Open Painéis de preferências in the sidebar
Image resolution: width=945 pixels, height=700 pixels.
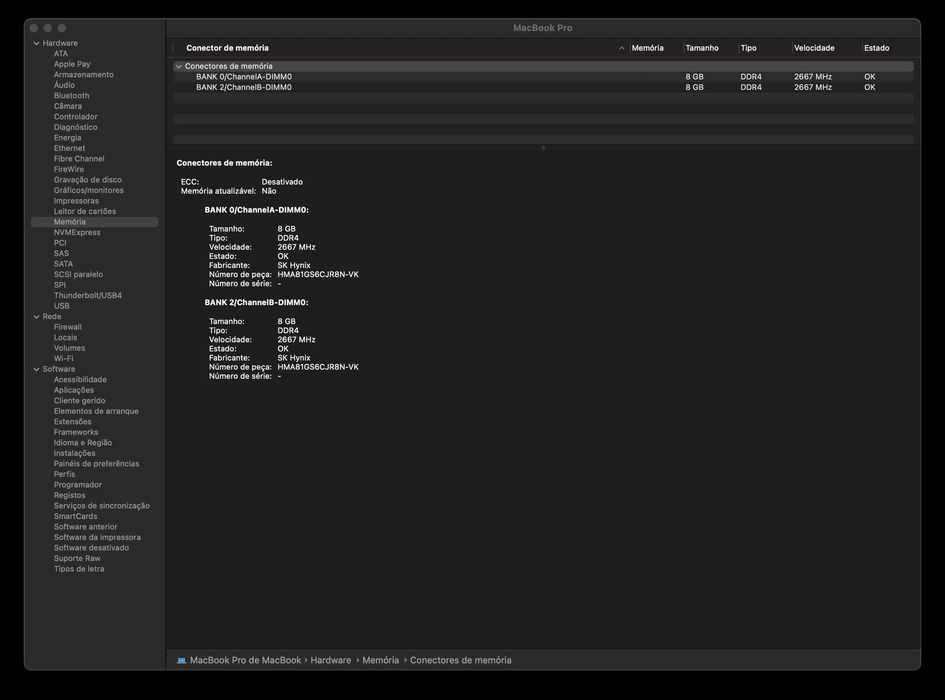coord(96,464)
